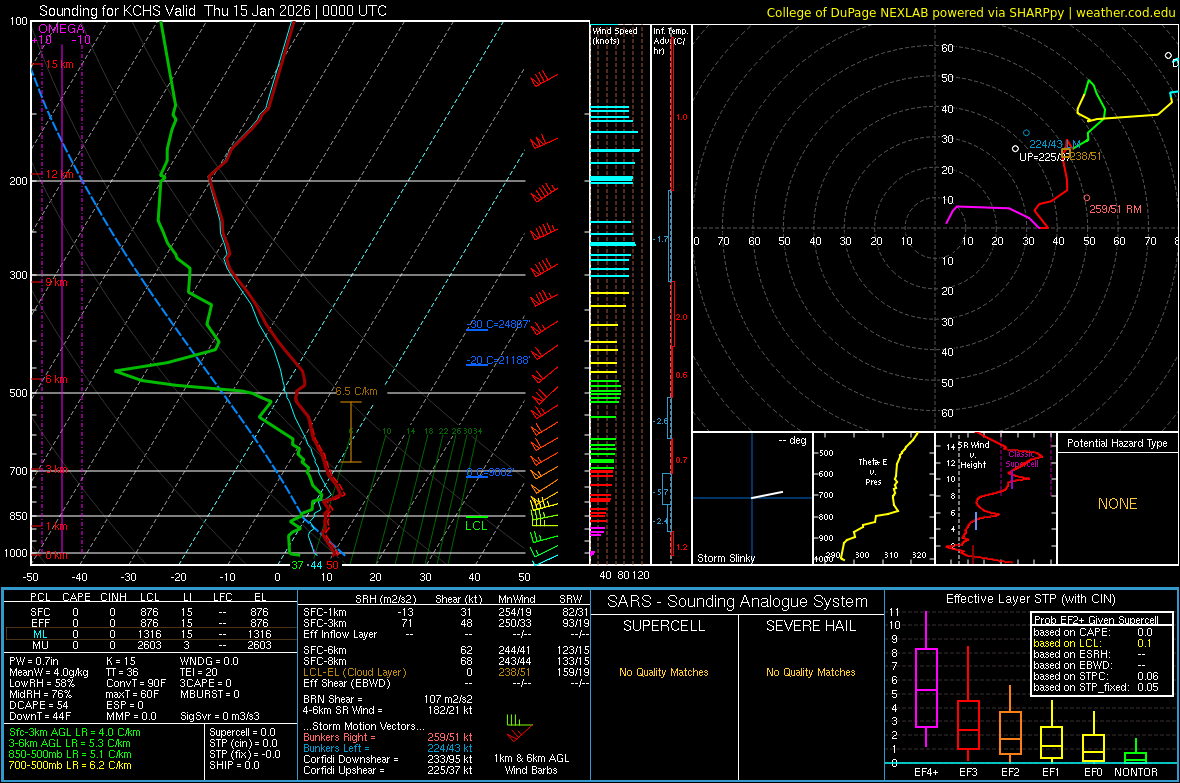Click the MBURST = 0 value
This screenshot has height=783, width=1180.
[210, 694]
